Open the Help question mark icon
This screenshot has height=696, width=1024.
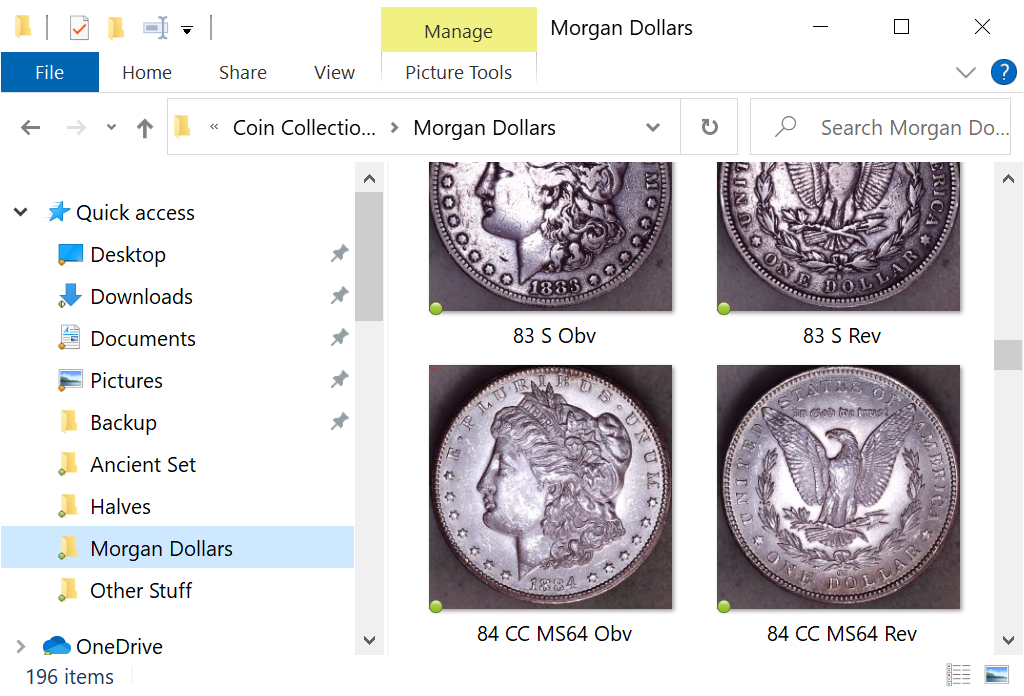point(1002,72)
